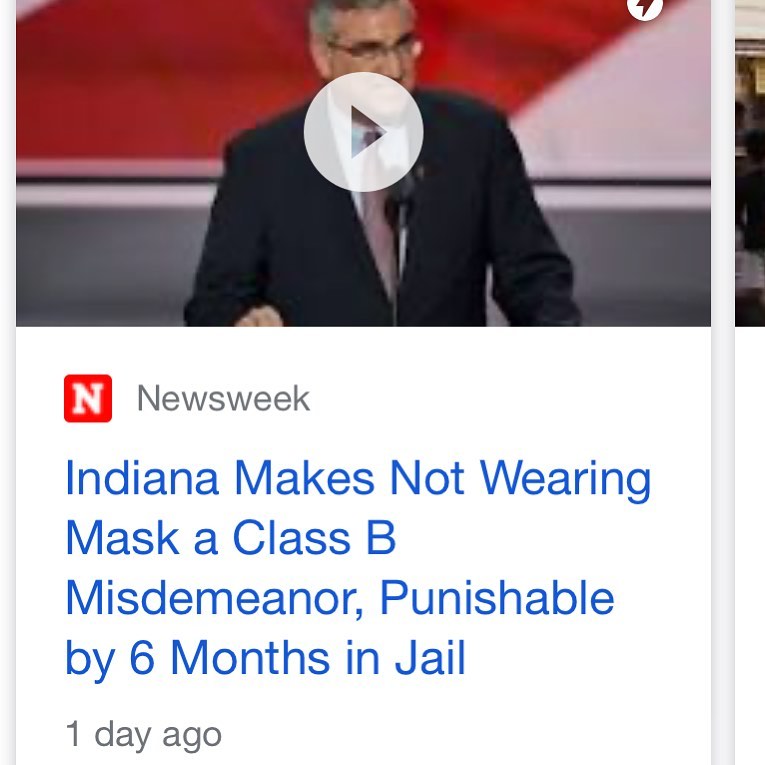Click the word 'Punishable' in the headline
Image resolution: width=765 pixels, height=765 pixels.
[497, 598]
